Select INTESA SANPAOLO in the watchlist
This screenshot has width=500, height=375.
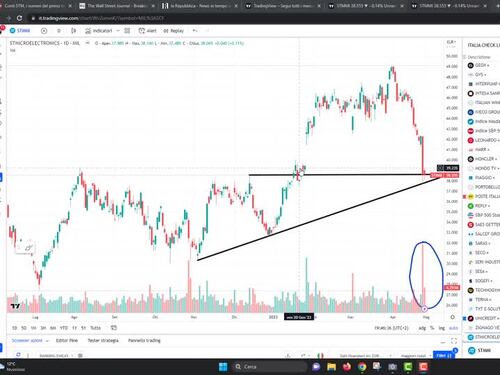click(x=483, y=93)
